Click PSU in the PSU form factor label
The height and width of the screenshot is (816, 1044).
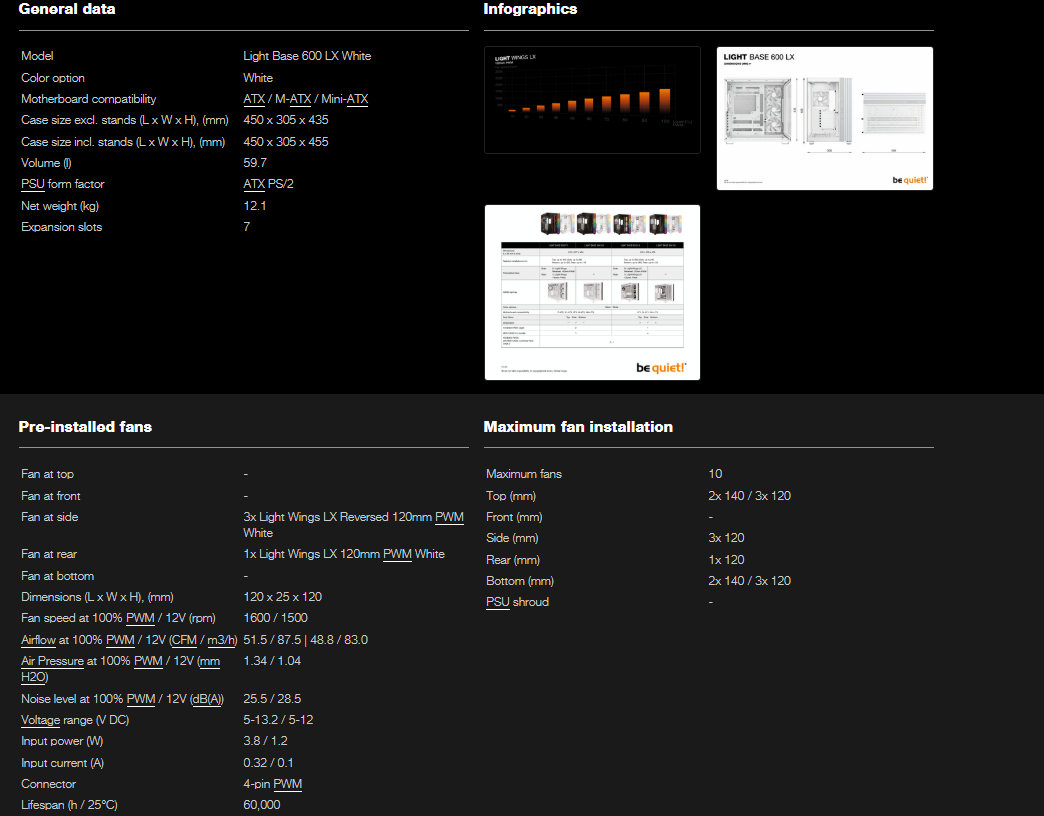pos(33,184)
